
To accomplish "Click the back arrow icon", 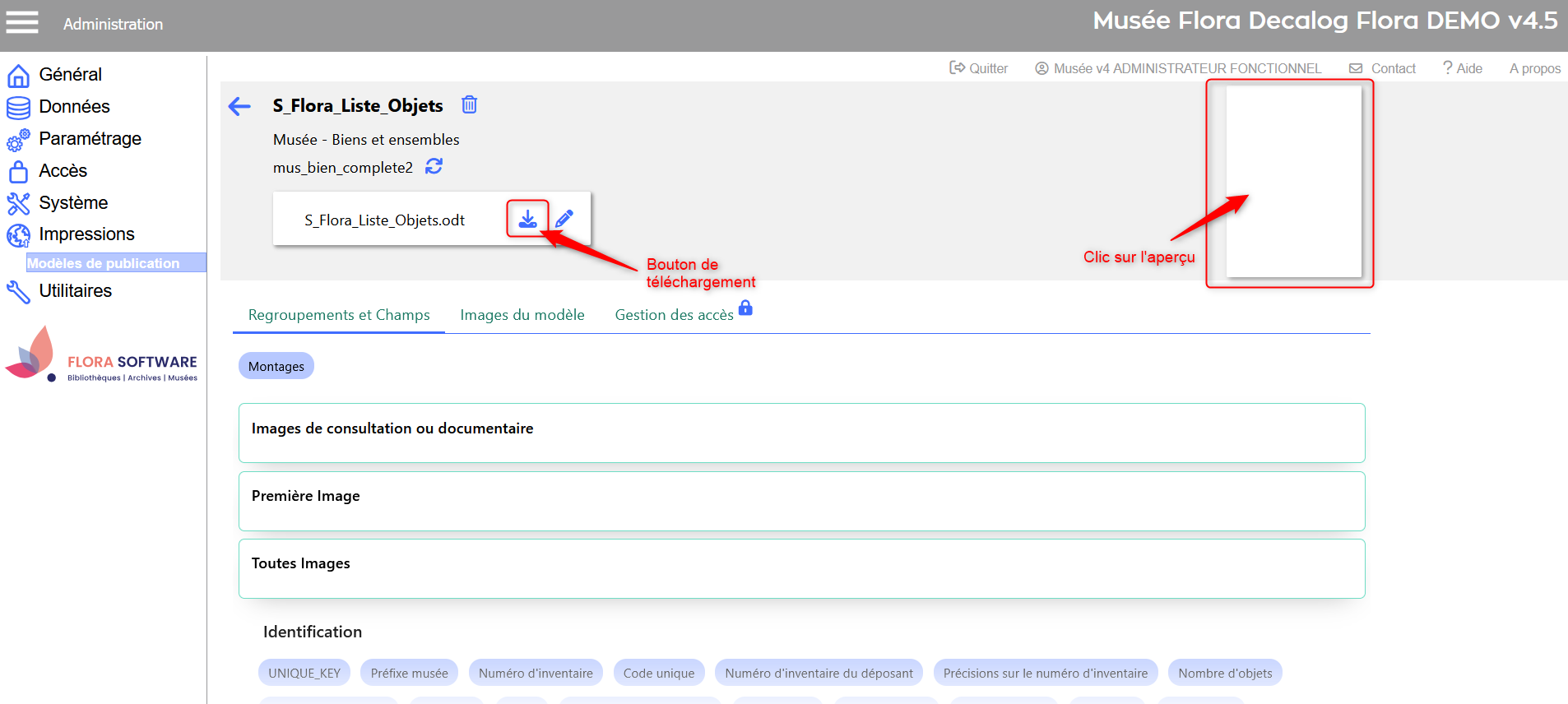I will click(239, 106).
